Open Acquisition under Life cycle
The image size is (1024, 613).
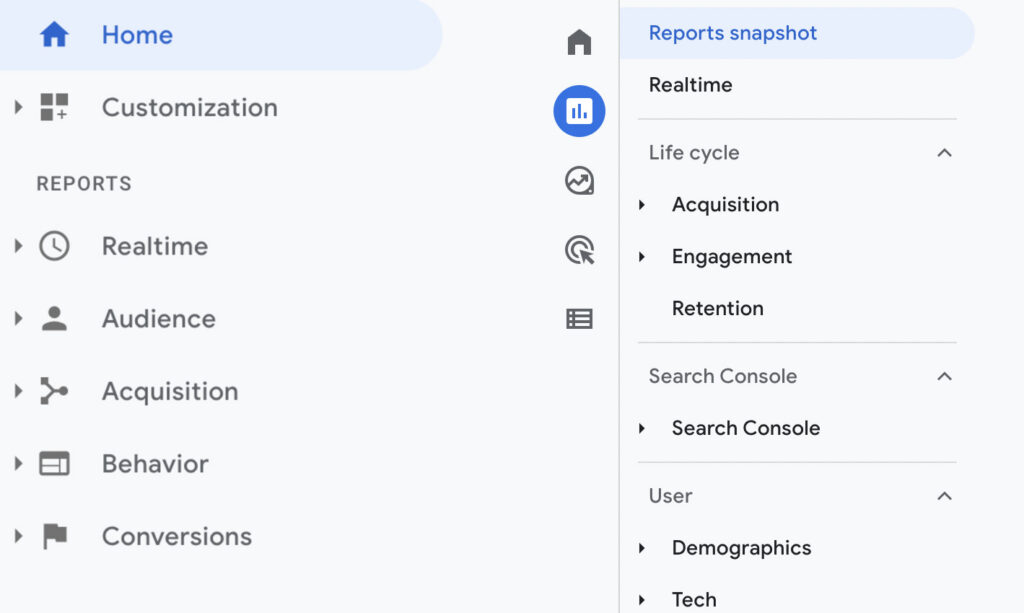(726, 205)
